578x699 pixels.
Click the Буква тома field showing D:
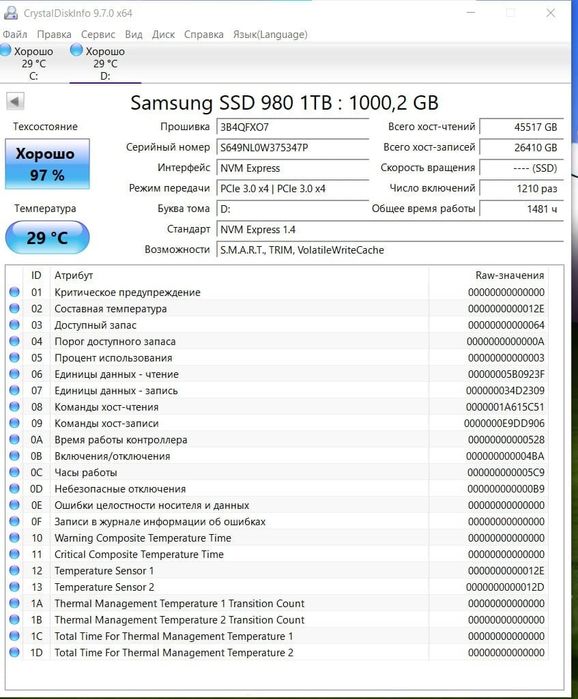click(x=293, y=209)
